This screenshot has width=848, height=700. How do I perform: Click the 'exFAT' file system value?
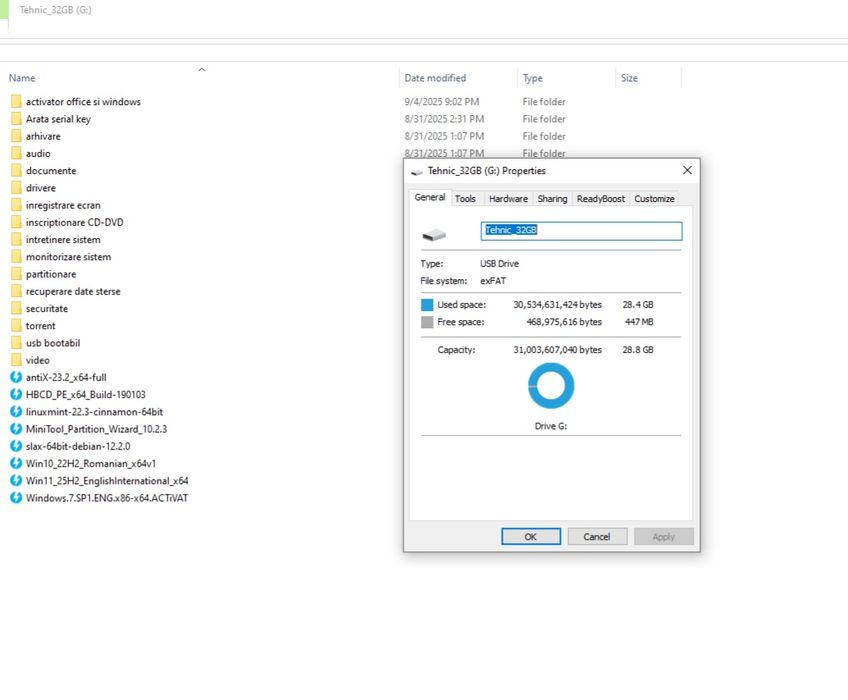coord(493,281)
